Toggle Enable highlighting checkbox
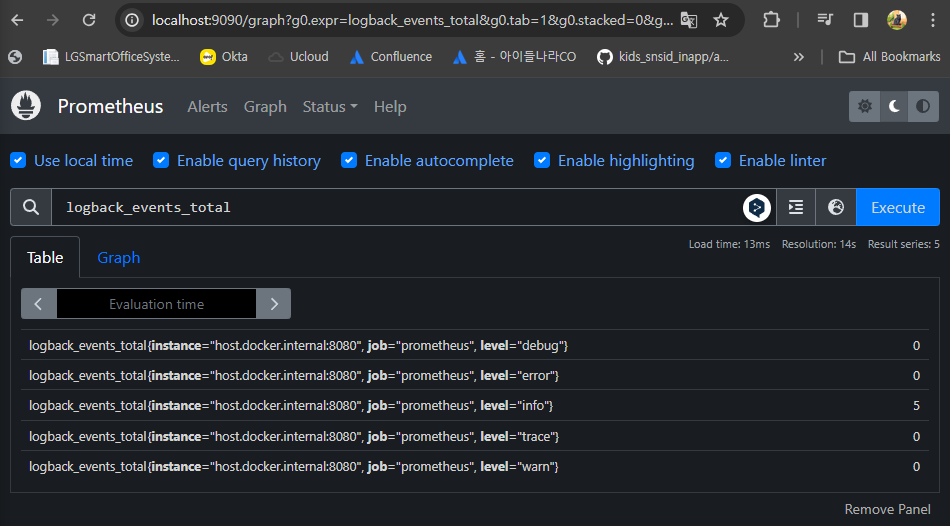This screenshot has height=526, width=950. [542, 161]
